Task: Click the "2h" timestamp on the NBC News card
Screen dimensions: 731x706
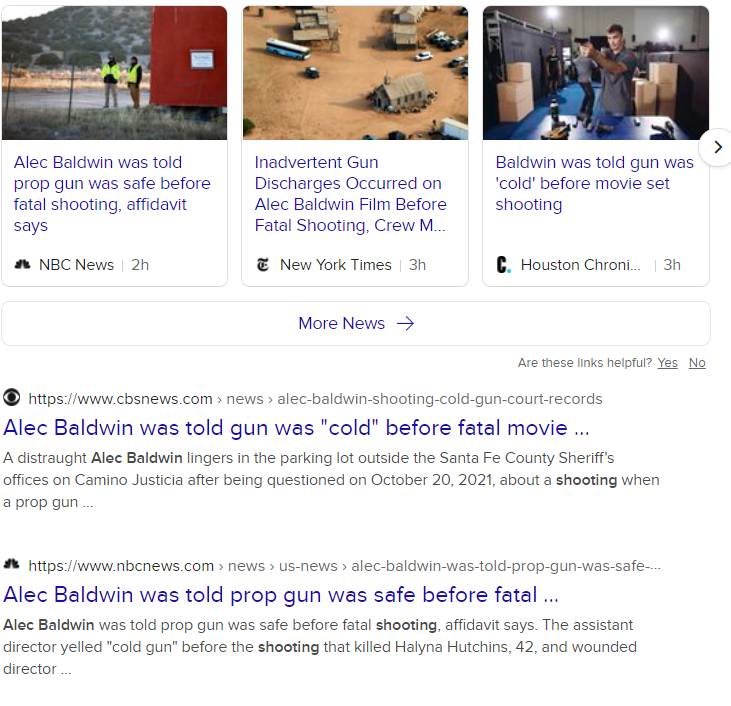Action: (140, 264)
